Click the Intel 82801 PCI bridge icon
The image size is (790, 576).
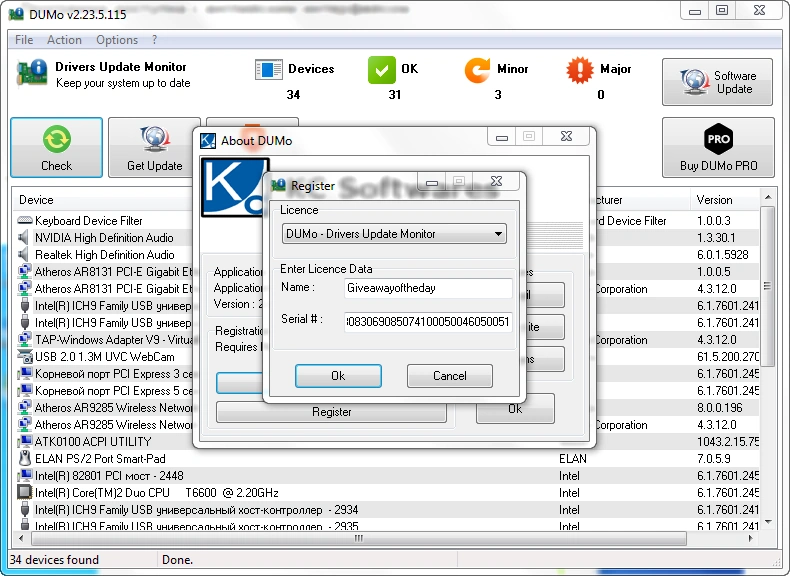[x=24, y=475]
